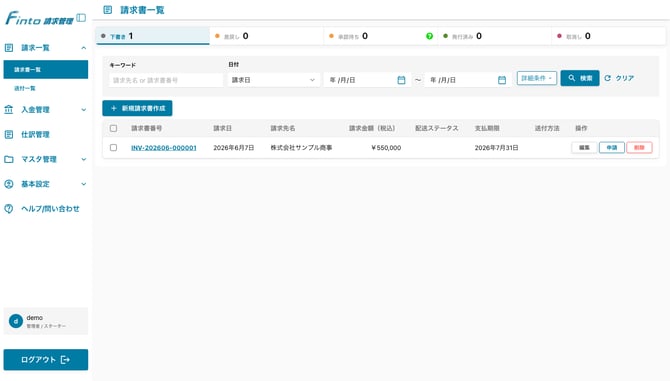Image resolution: width=670 pixels, height=381 pixels.
Task: Switch to the 発行済み tab
Action: tap(494, 36)
